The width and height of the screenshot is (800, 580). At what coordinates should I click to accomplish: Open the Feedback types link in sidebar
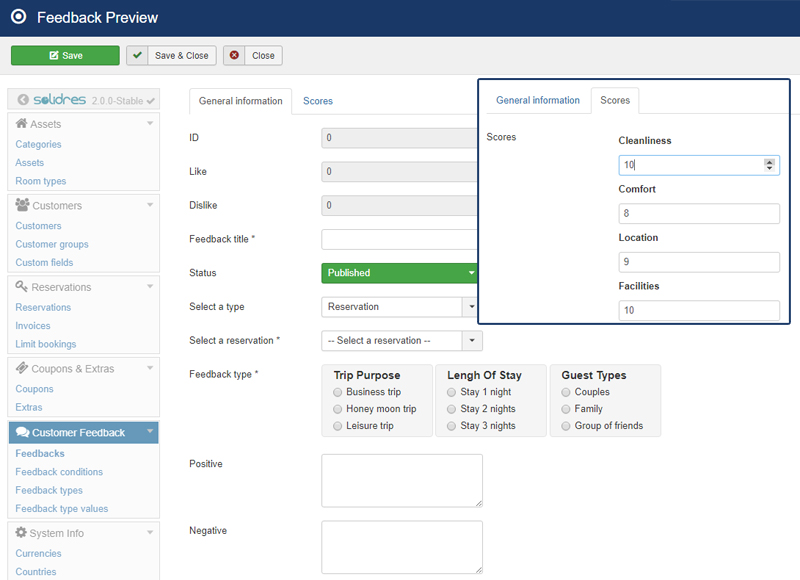click(x=48, y=490)
